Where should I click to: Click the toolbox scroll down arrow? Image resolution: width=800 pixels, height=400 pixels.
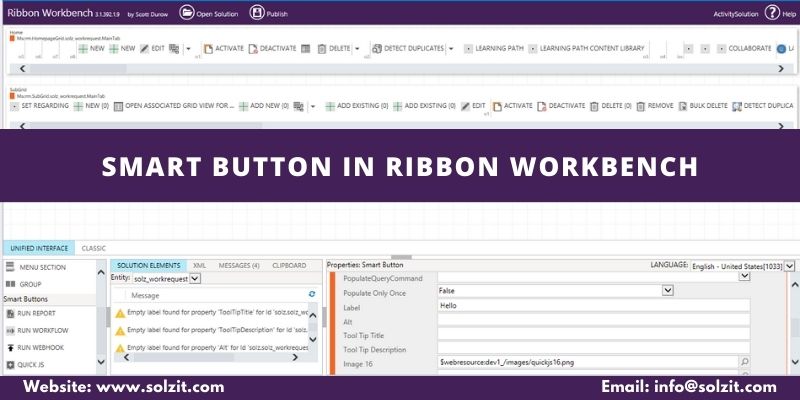101,362
